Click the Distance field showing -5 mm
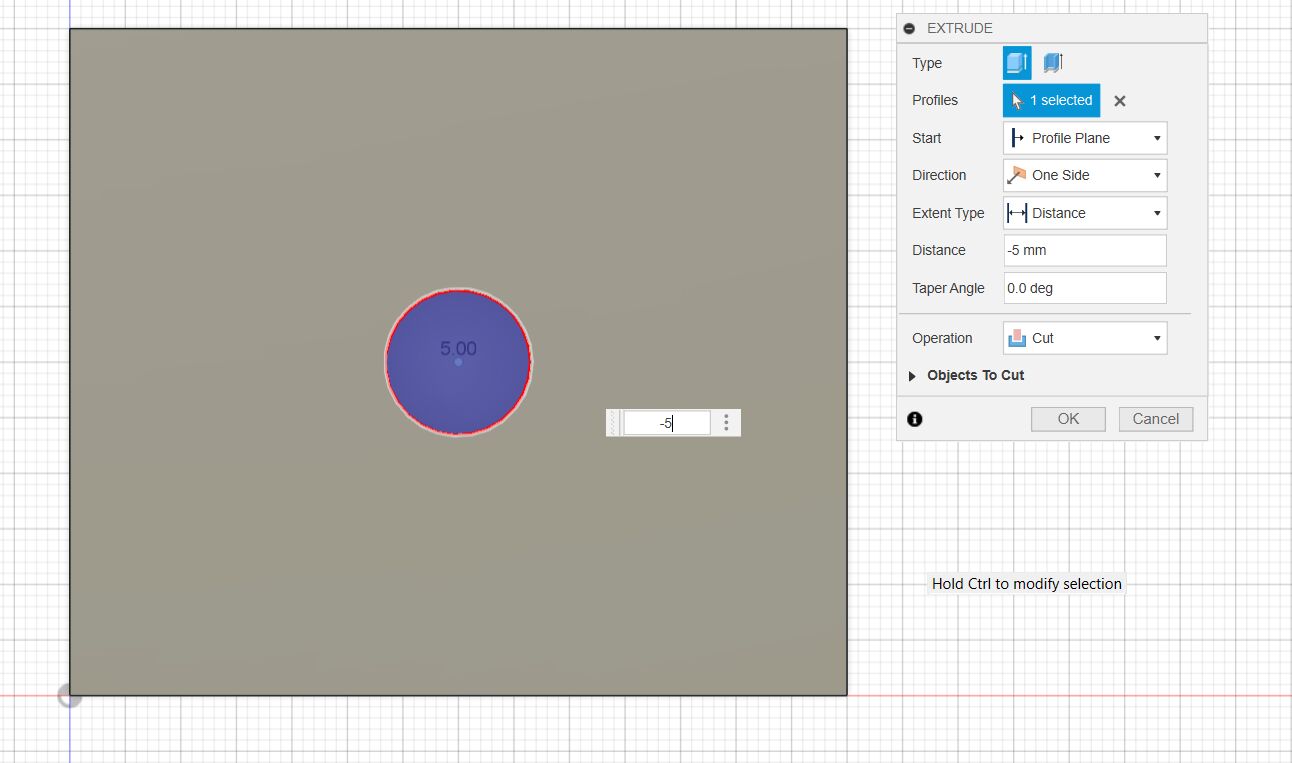 click(1085, 250)
